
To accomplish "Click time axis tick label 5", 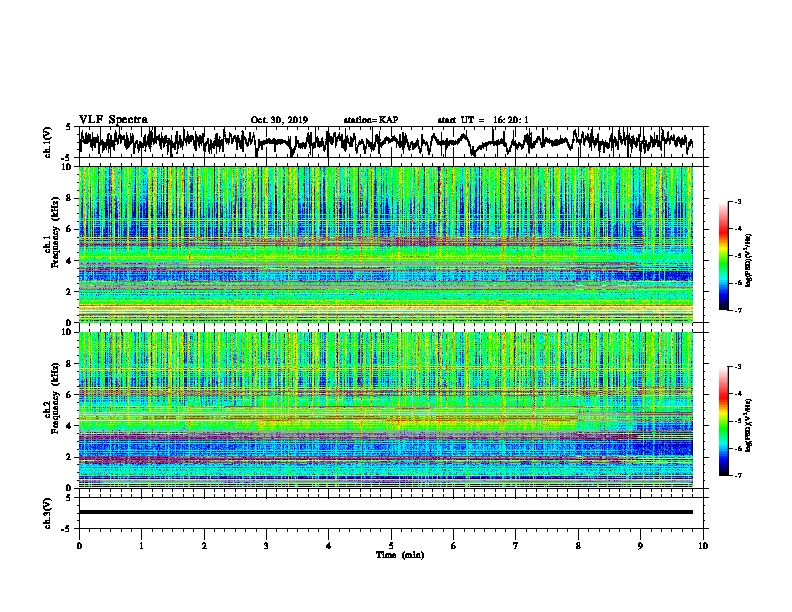I will (x=391, y=546).
